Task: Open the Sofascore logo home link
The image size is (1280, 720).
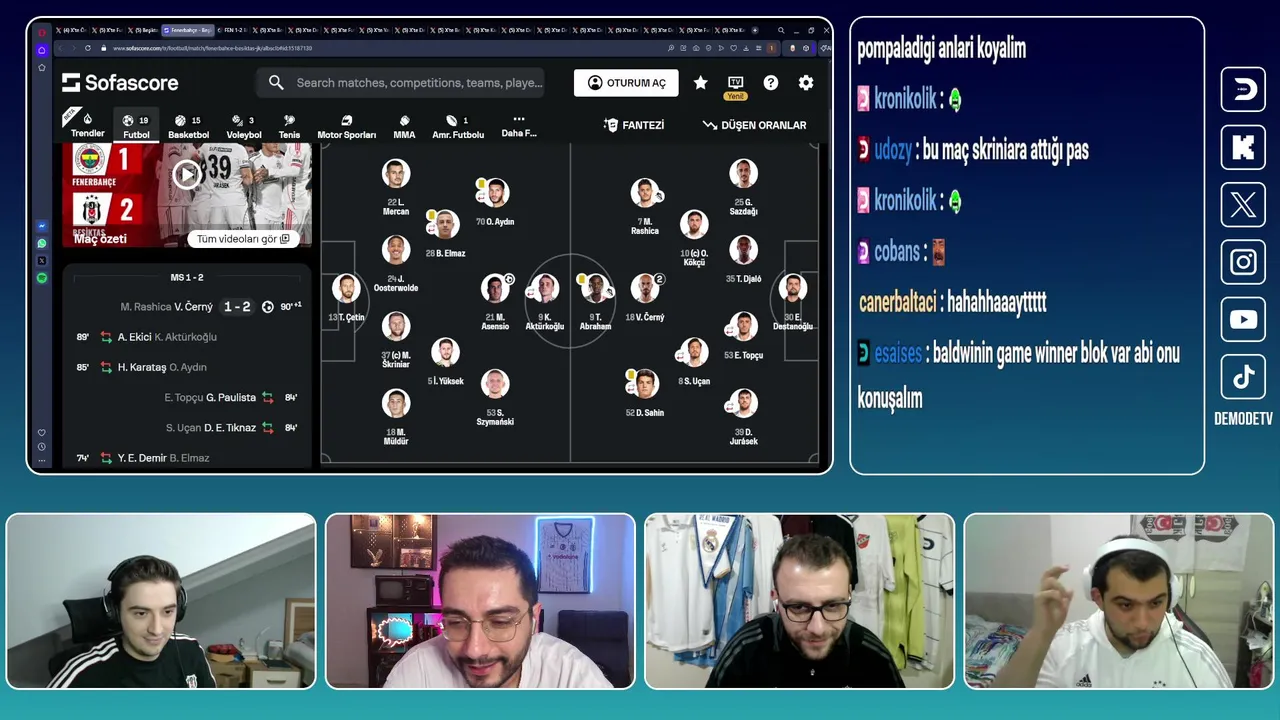Action: (x=120, y=83)
